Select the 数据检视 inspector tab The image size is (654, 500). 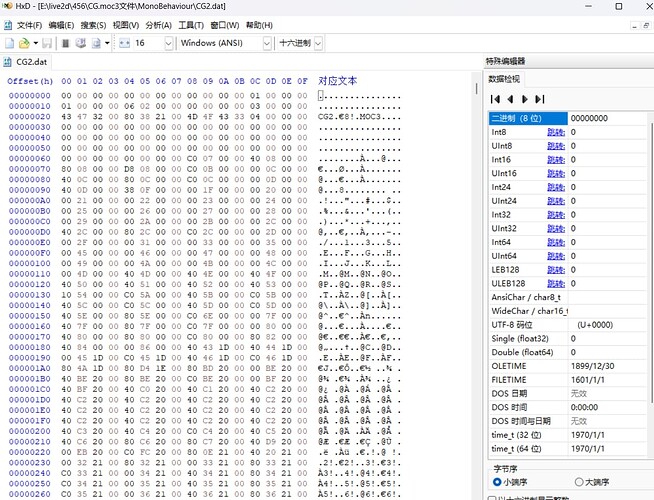(x=504, y=79)
